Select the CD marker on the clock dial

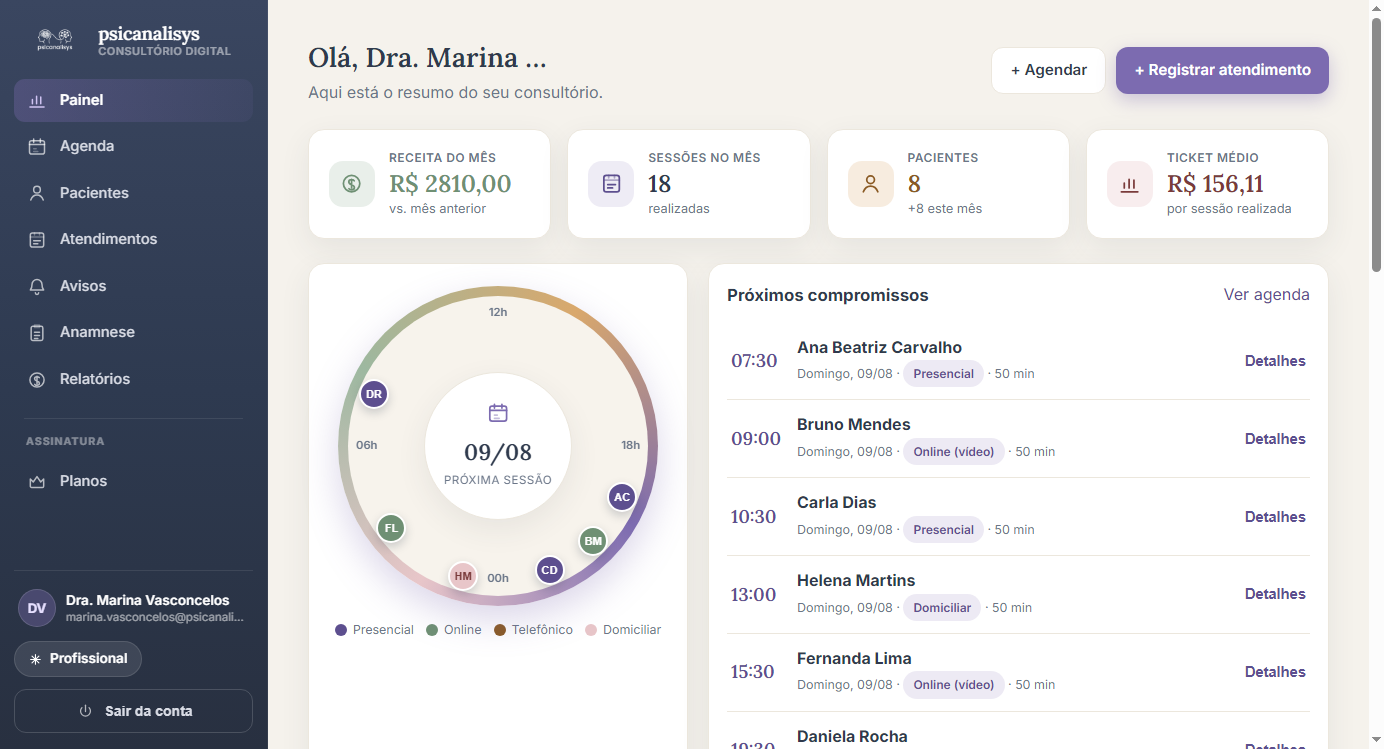click(x=549, y=570)
